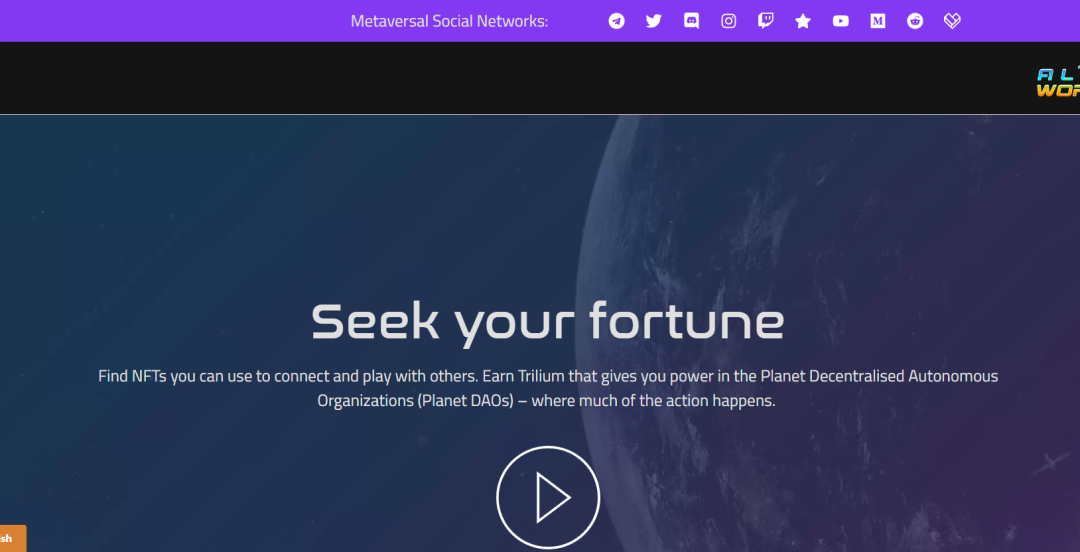The width and height of the screenshot is (1080, 552).
Task: Open the Telegram social link icon
Action: coord(616,21)
